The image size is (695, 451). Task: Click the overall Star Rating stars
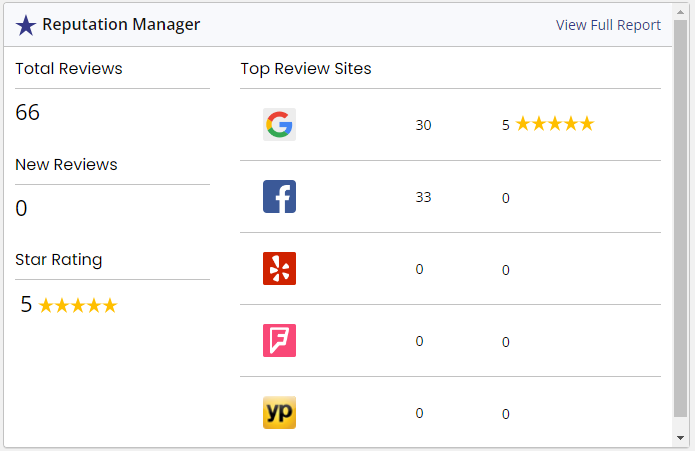pyautogui.click(x=78, y=305)
